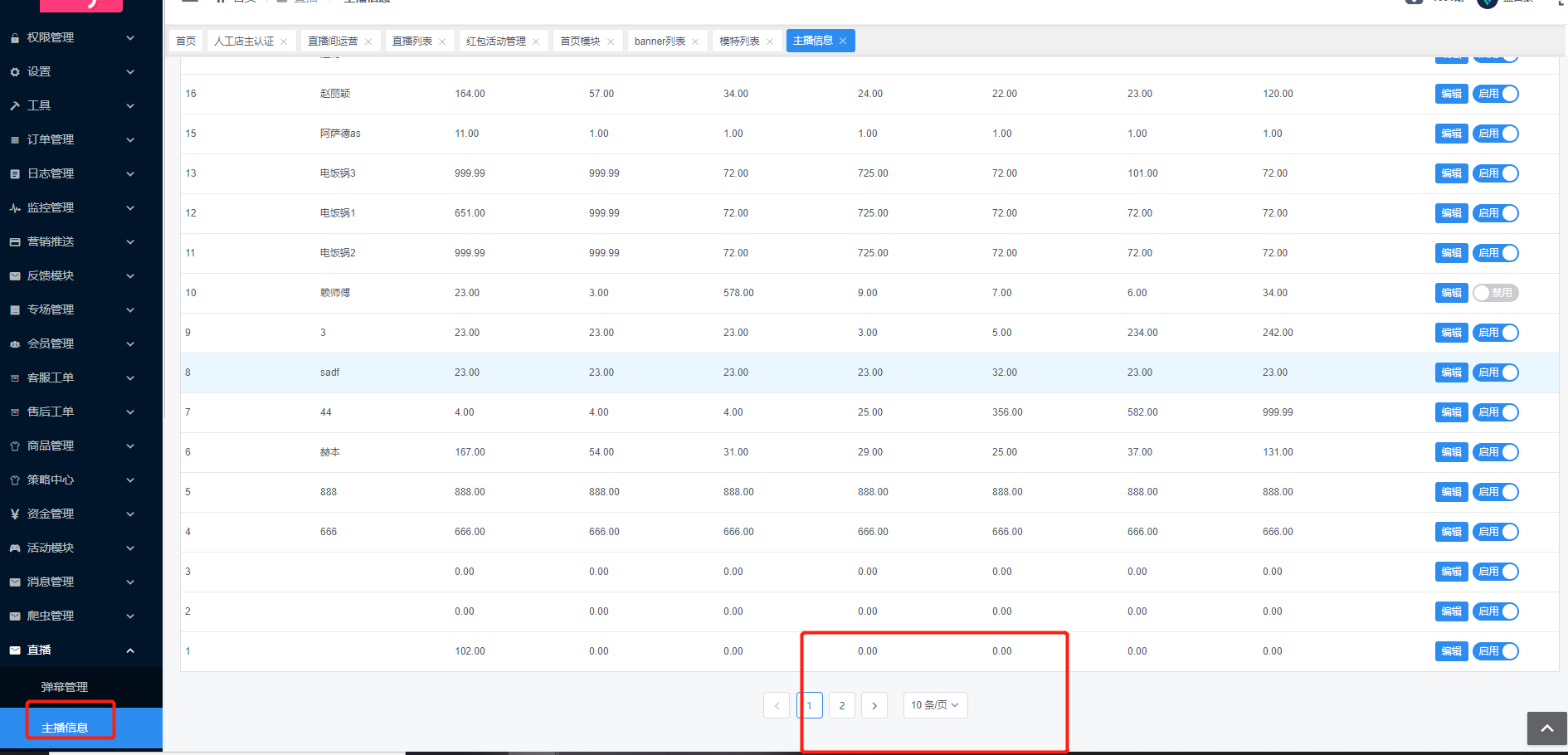
Task: Click the envelope icon beside 爬虫管理
Action: (15, 616)
